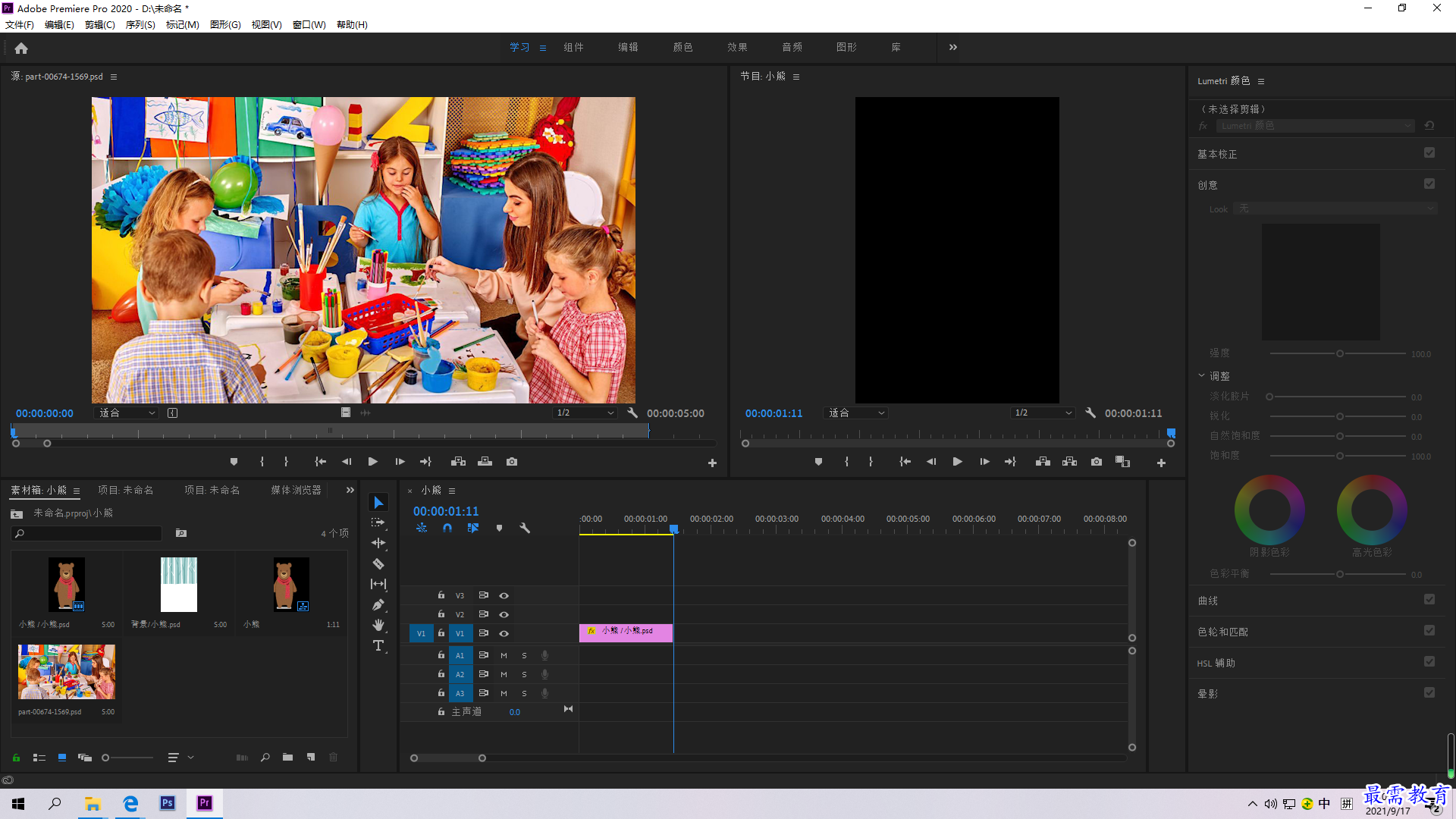The image size is (1456, 819).
Task: Open Lumetri panel menu
Action: pyautogui.click(x=1261, y=81)
